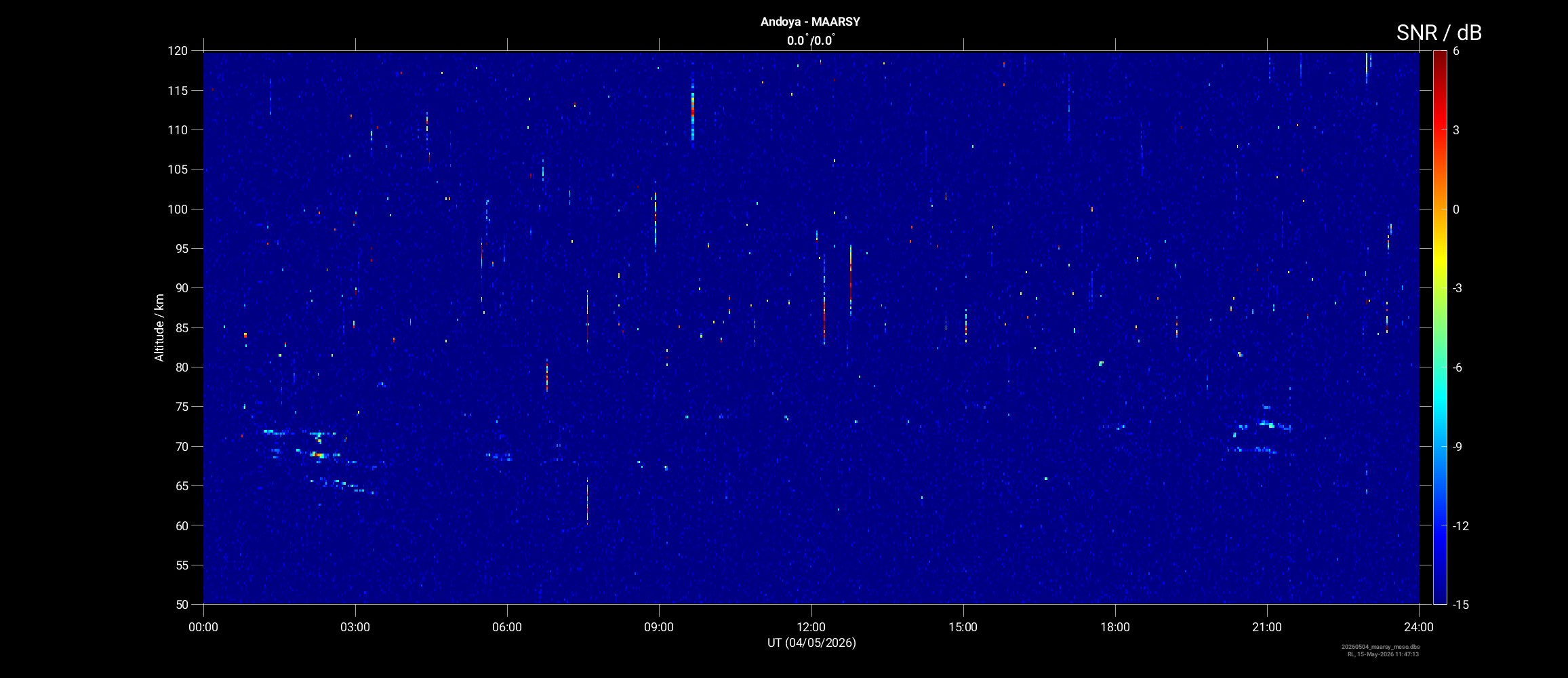
Task: Click the 0.0°/0.0° beam direction subtitle
Action: pos(810,41)
